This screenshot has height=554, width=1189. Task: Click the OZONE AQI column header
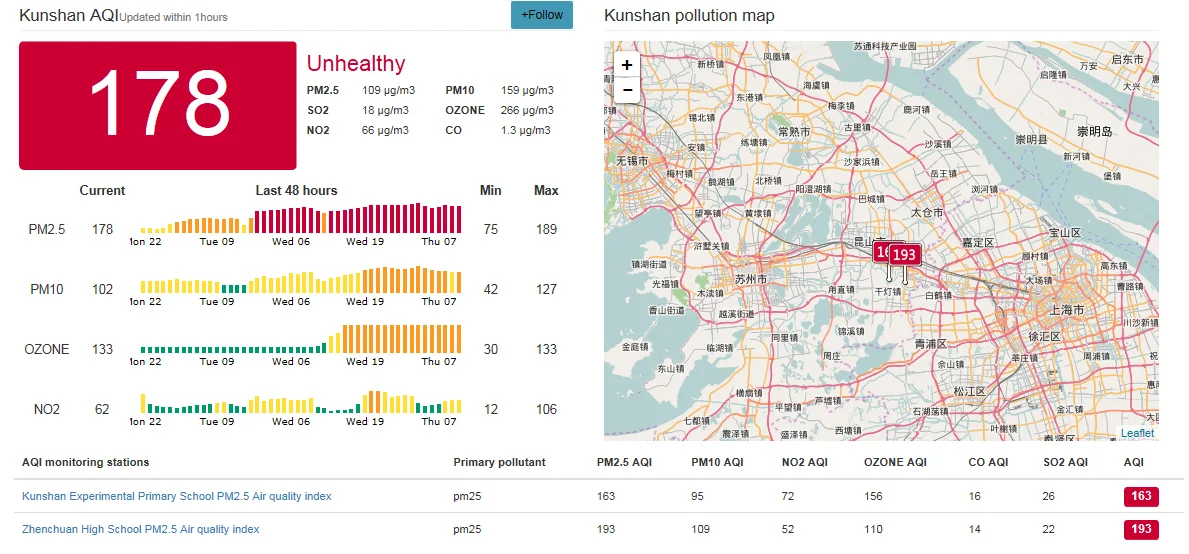coord(896,462)
